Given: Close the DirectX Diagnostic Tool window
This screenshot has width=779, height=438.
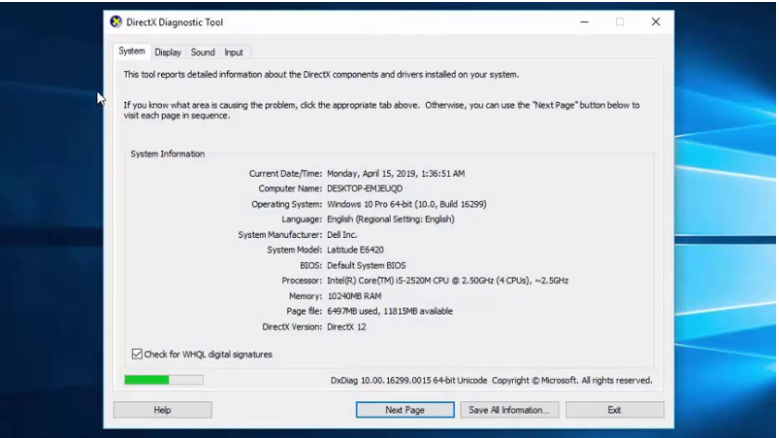Looking at the screenshot, I should (655, 22).
